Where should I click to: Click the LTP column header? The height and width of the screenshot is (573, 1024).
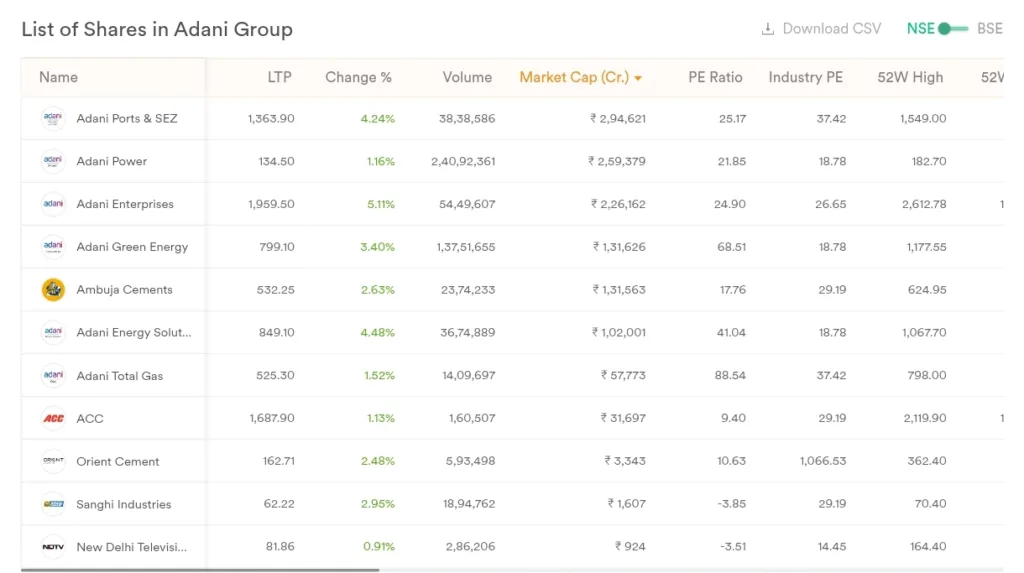click(280, 77)
